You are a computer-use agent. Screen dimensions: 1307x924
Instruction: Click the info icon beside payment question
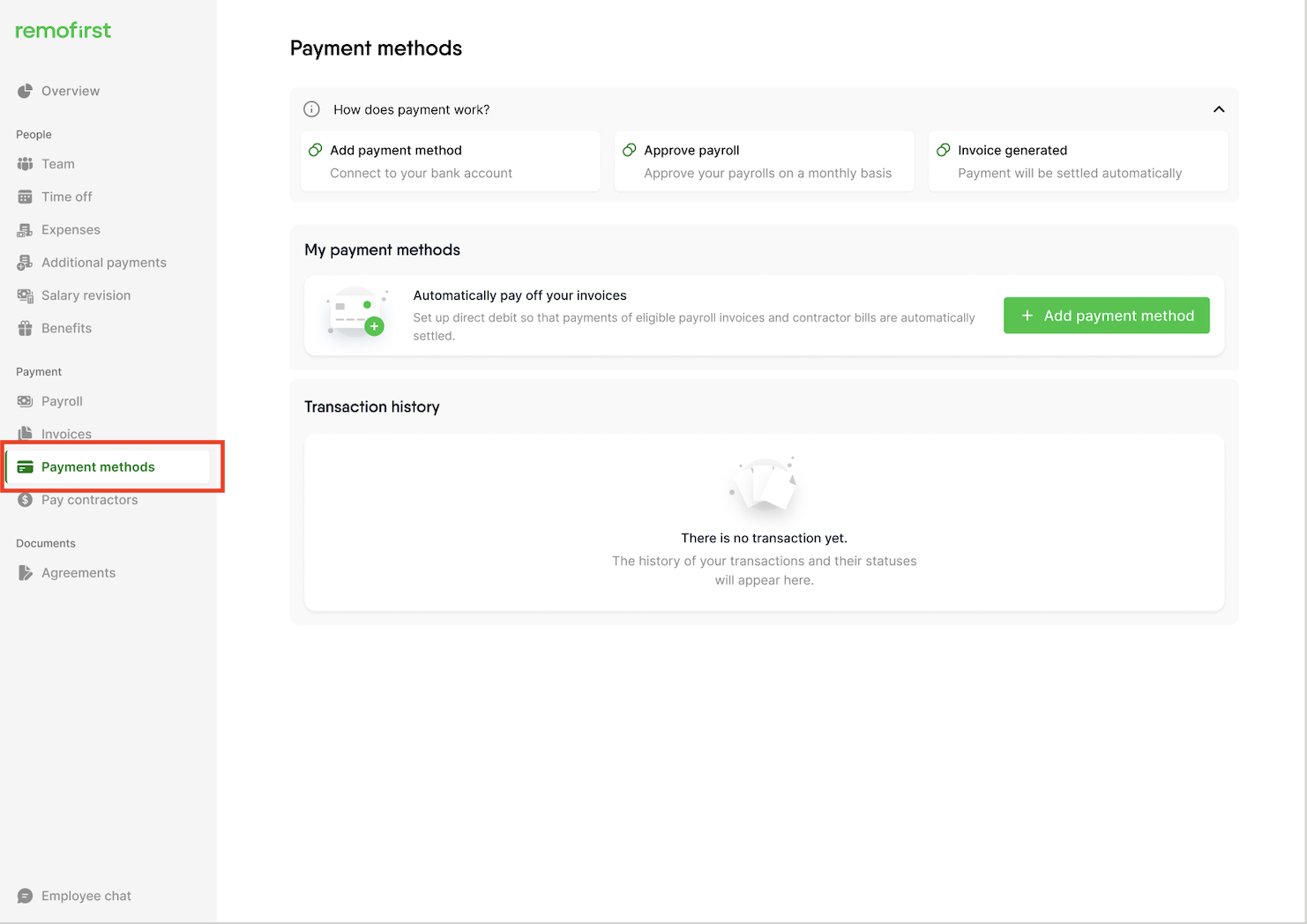pyautogui.click(x=311, y=109)
